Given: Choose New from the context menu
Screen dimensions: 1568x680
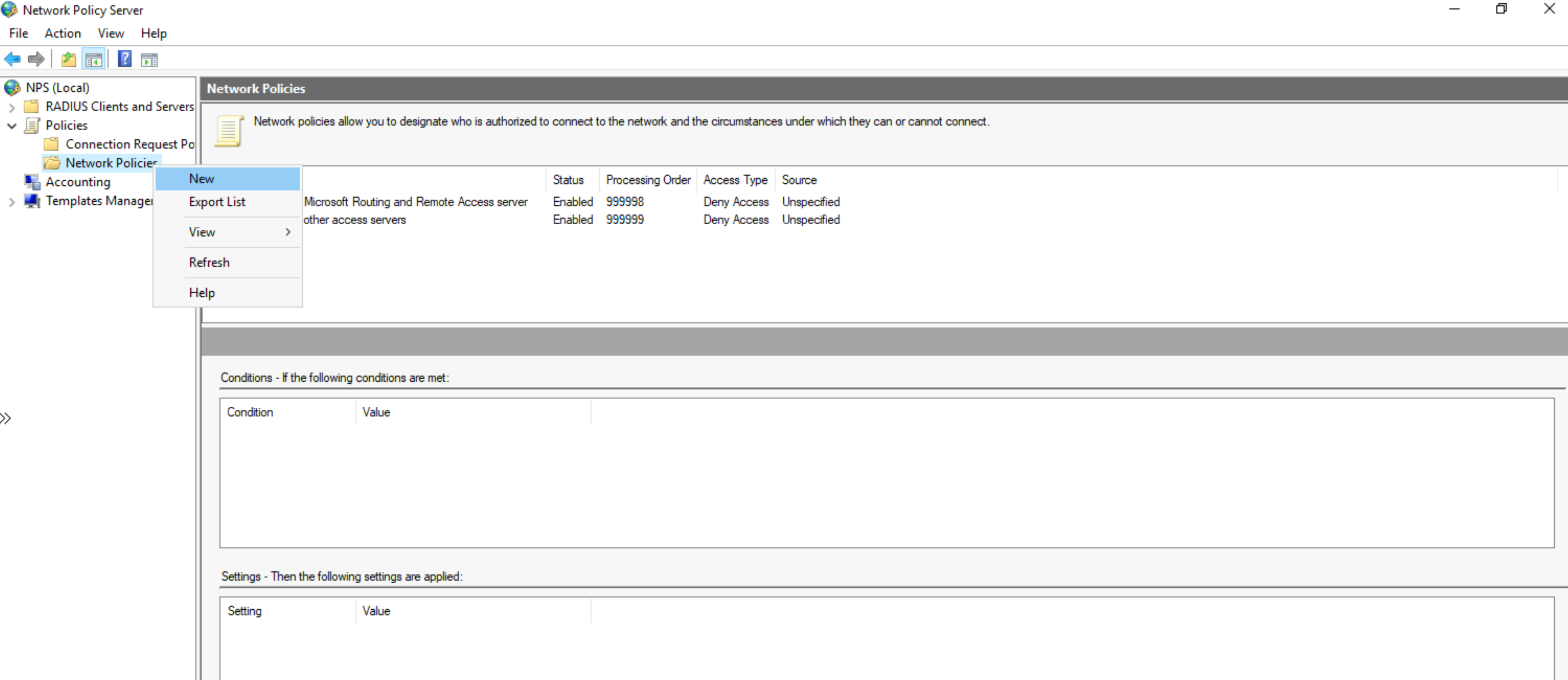Looking at the screenshot, I should (202, 178).
